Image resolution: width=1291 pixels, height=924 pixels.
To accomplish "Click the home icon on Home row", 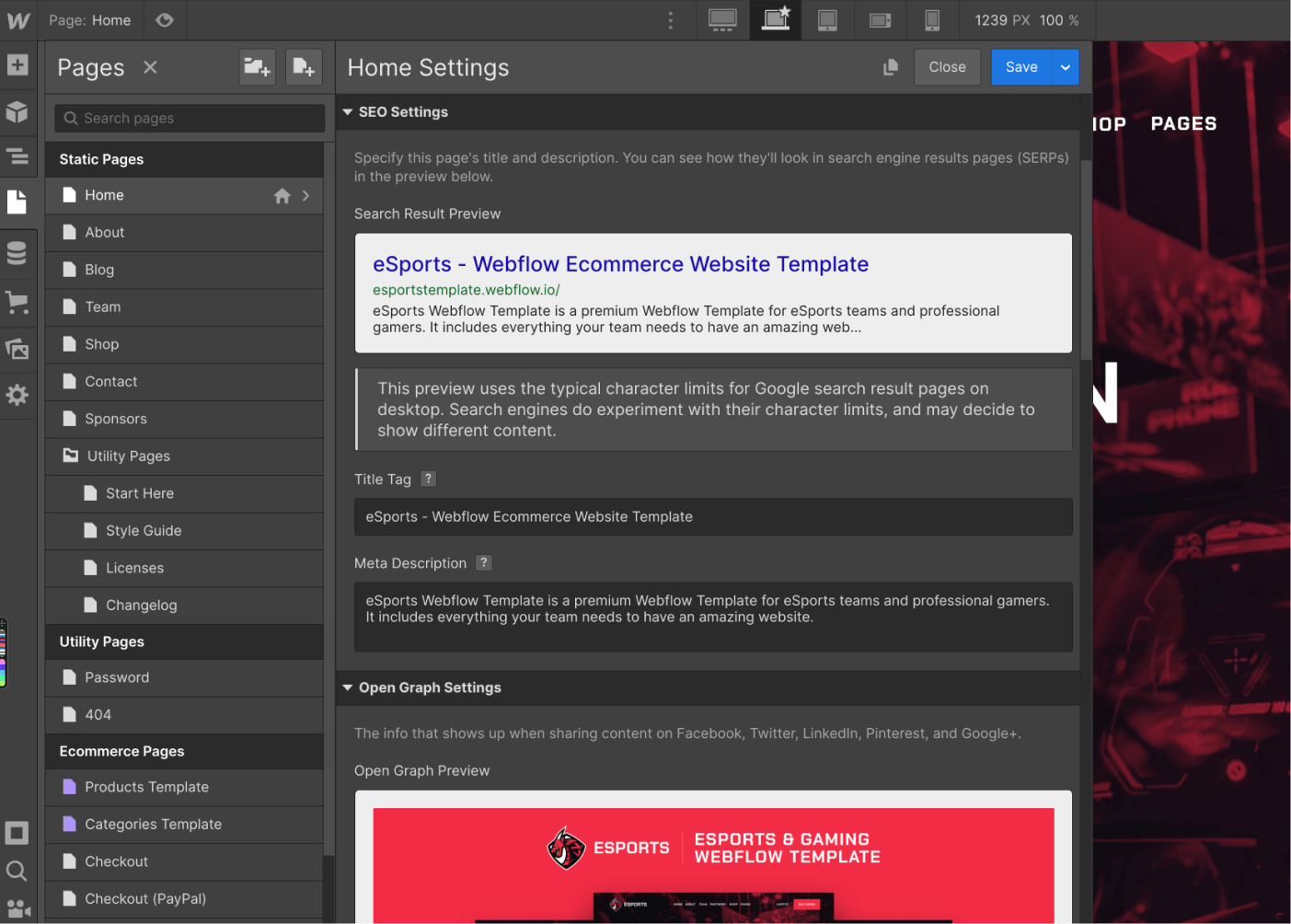I will point(282,196).
